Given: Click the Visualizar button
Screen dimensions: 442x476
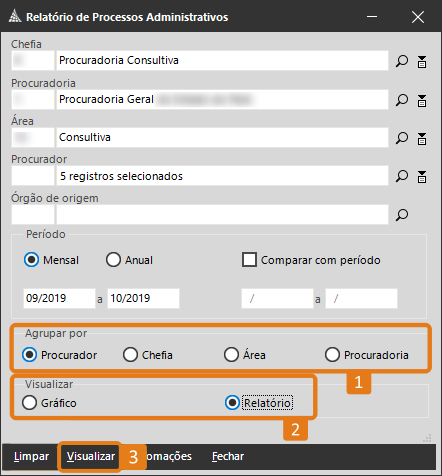Looking at the screenshot, I should tap(91, 456).
